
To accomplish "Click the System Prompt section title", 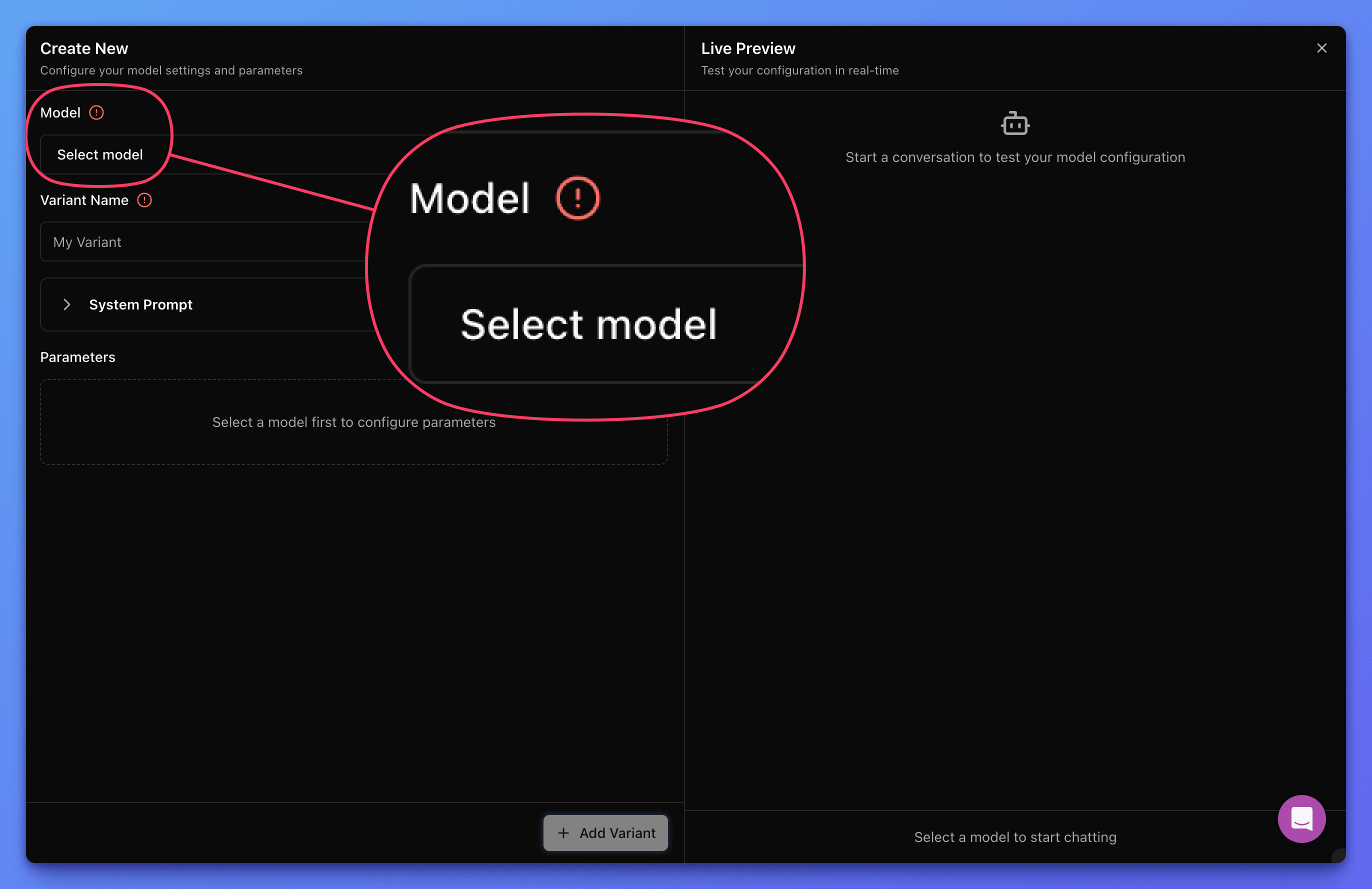I will [140, 304].
